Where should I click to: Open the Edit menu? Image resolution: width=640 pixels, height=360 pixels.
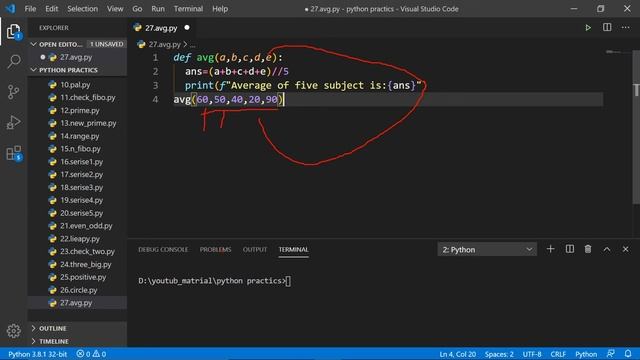51,9
